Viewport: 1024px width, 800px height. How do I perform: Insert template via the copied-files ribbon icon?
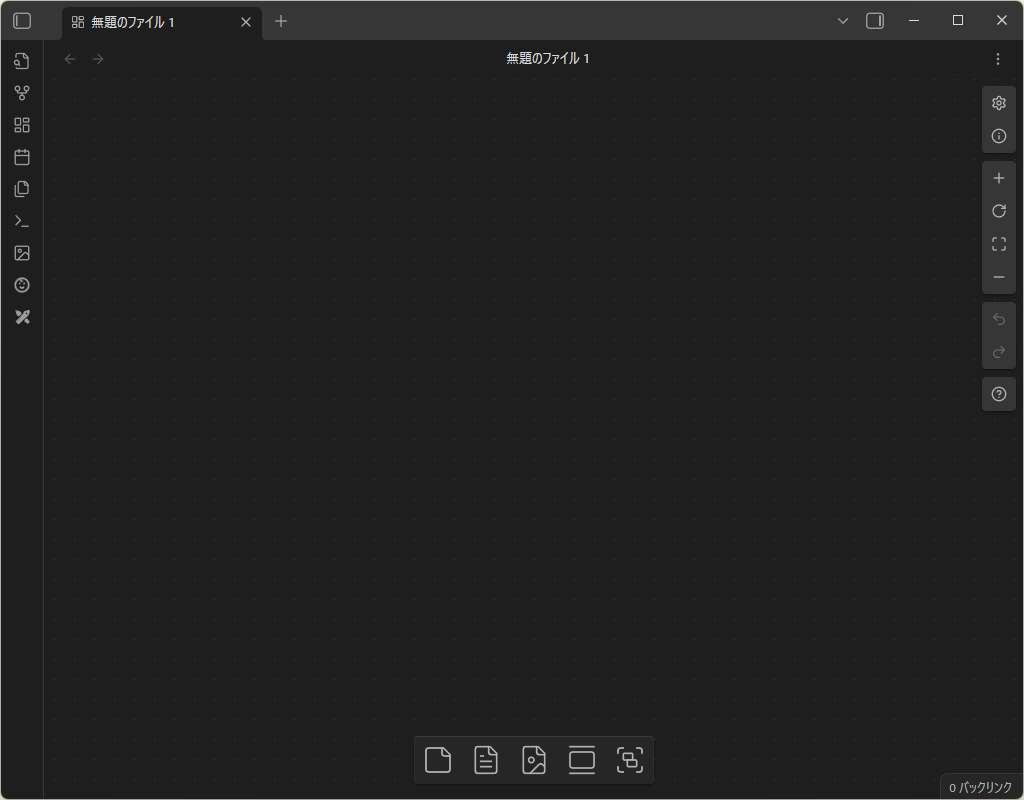point(22,189)
